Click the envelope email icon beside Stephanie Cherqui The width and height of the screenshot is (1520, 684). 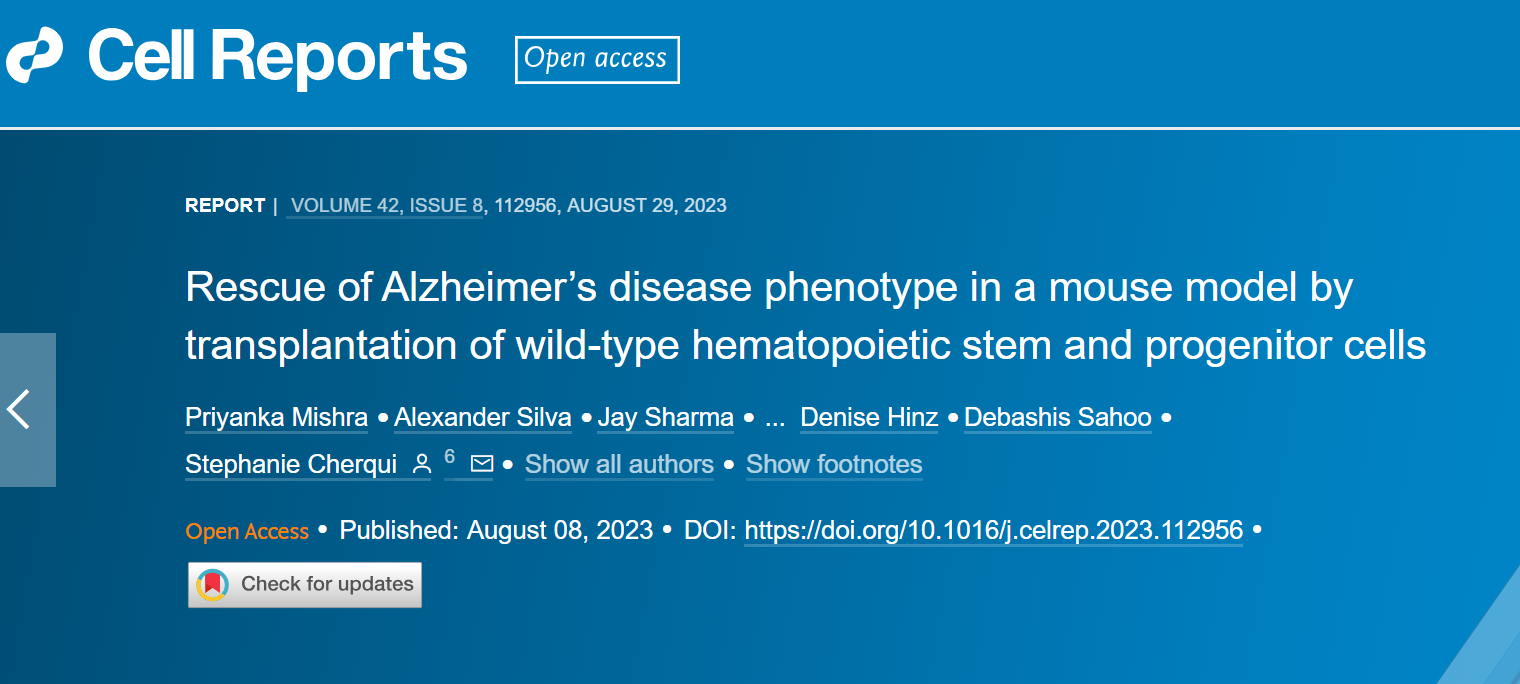point(482,464)
